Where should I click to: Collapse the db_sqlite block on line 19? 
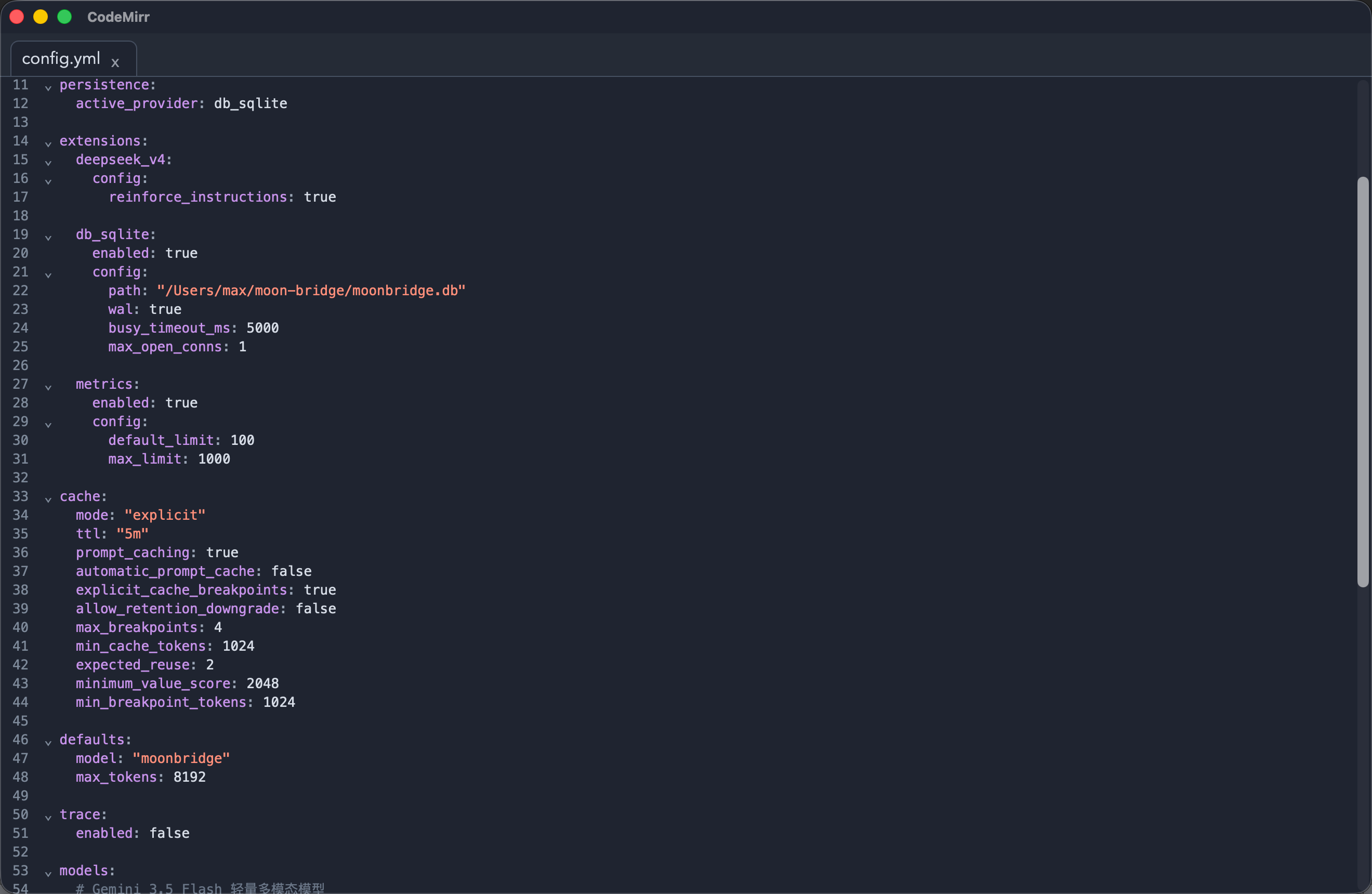tap(48, 237)
